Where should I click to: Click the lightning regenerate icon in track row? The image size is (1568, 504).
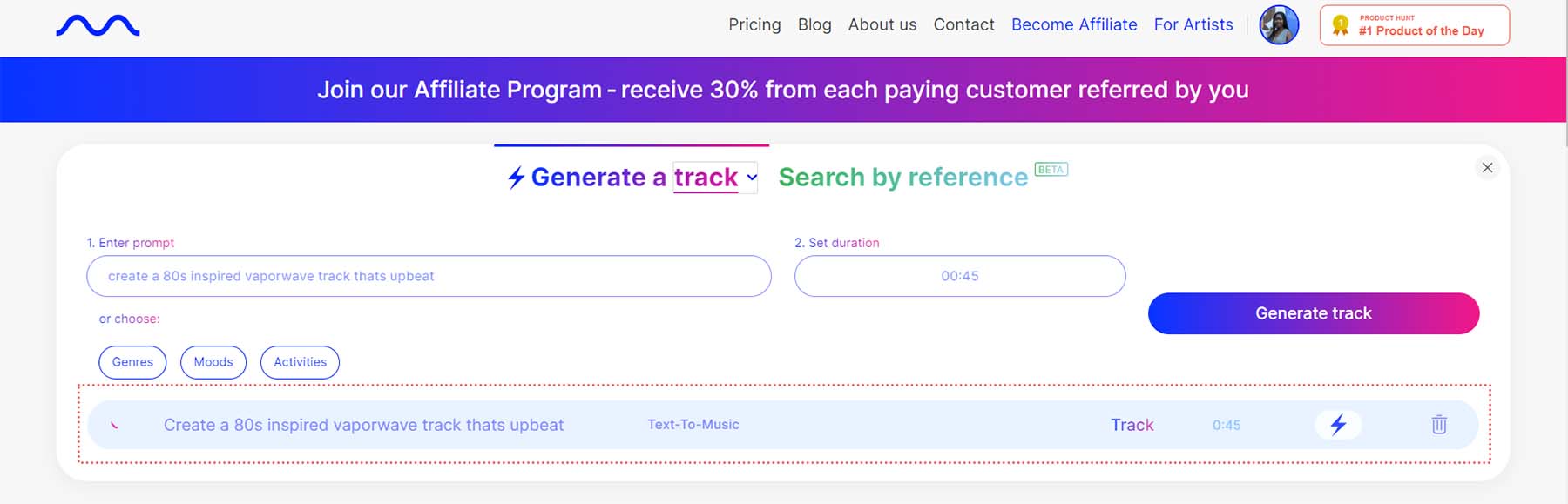1338,425
